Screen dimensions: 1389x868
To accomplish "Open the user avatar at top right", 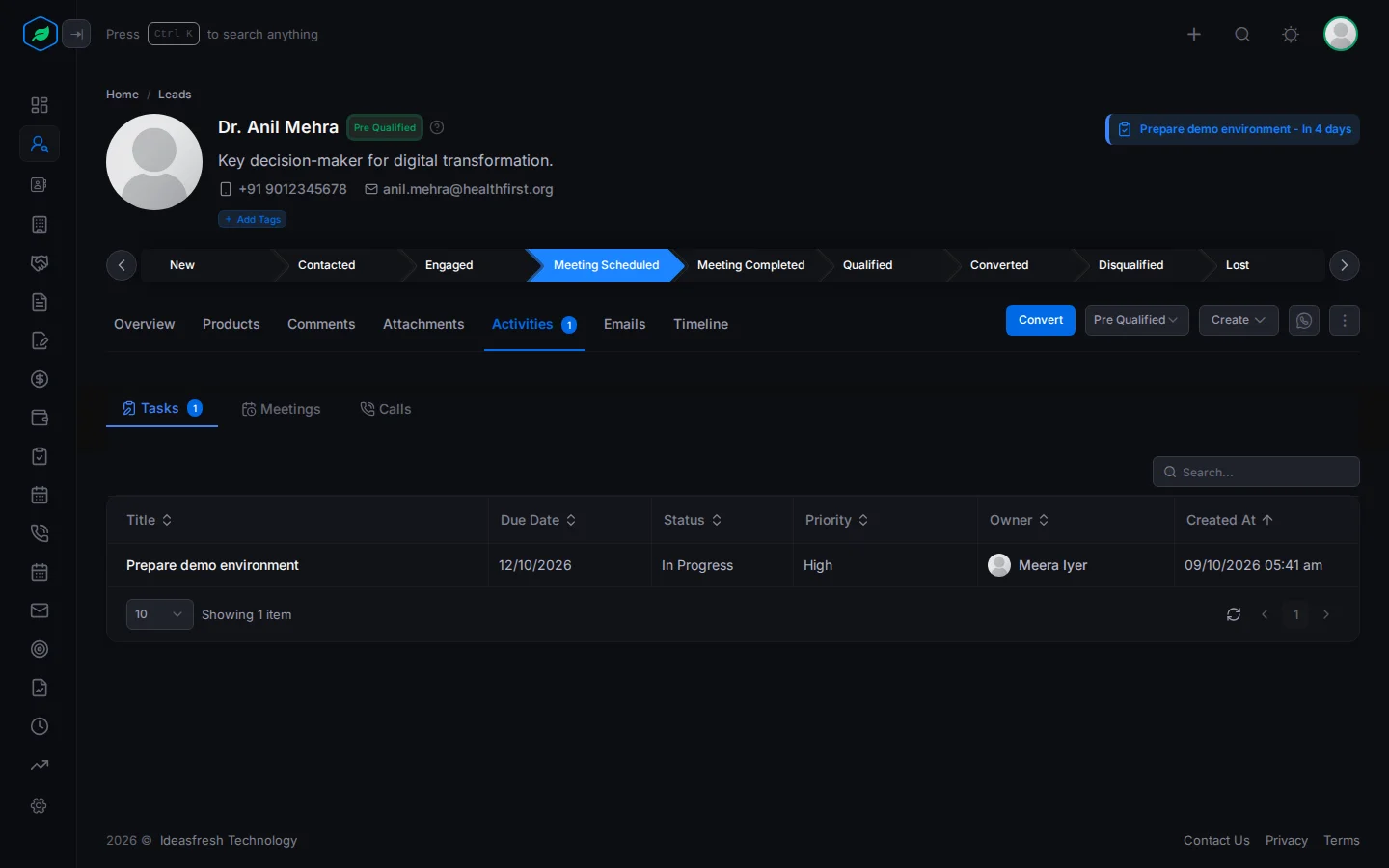I will 1341,34.
